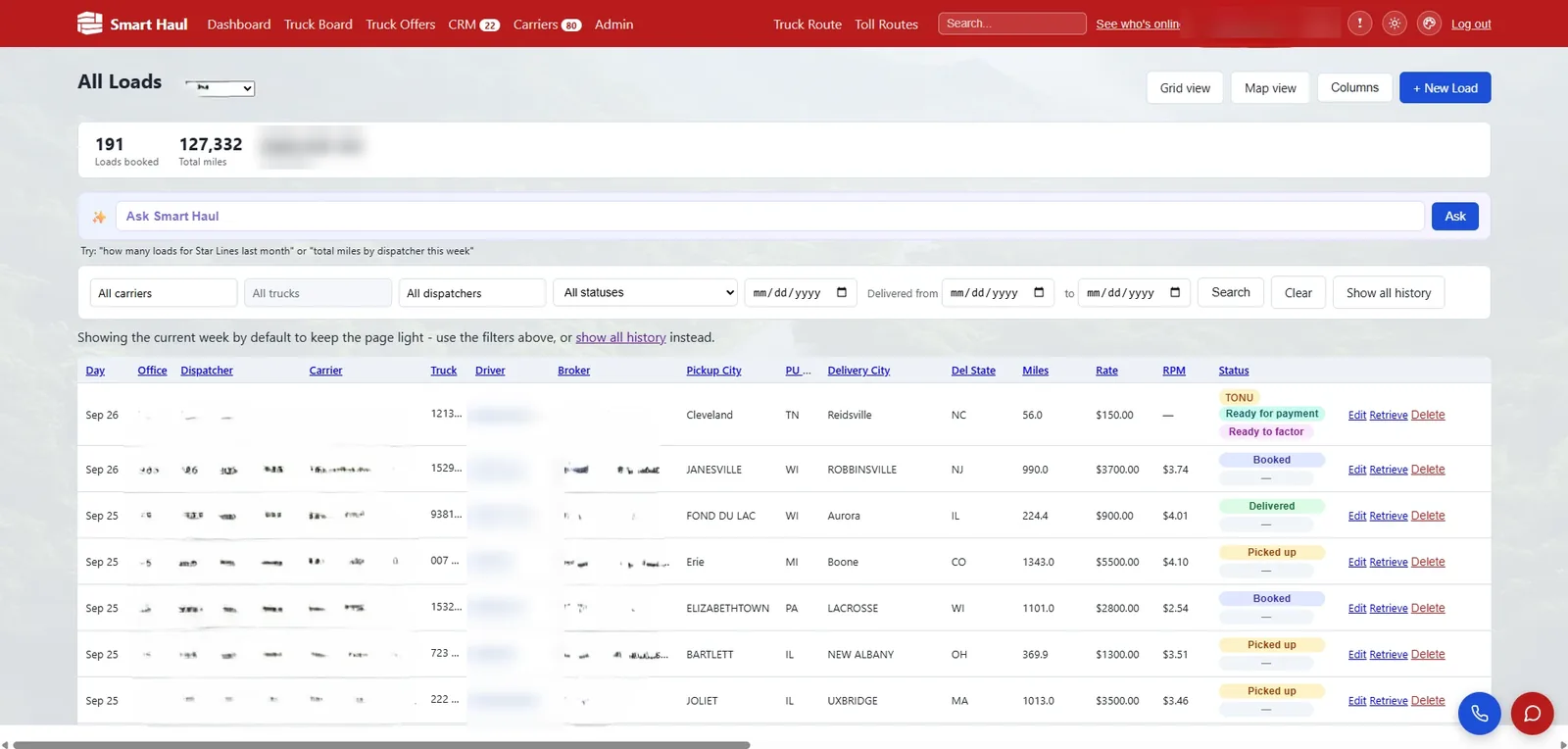
Task: Click the Smart Haul logo icon
Action: coord(89,24)
